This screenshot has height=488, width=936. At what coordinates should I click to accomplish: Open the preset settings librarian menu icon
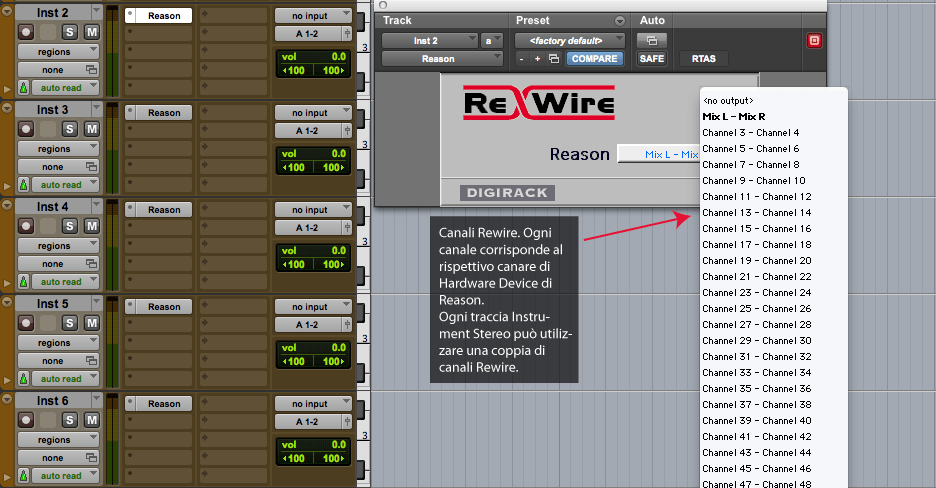coord(620,21)
